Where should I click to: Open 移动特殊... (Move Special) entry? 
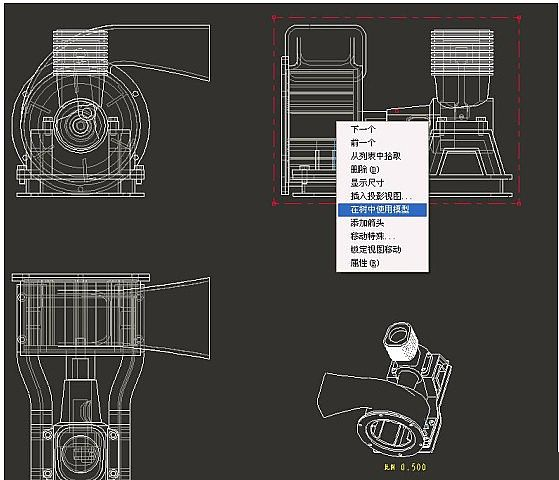[382, 236]
